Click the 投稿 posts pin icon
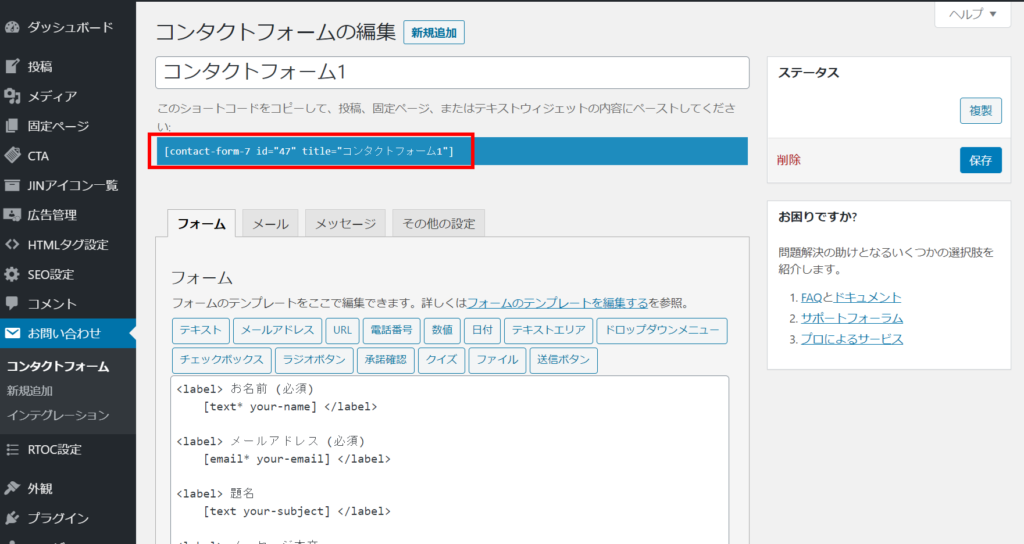 pyautogui.click(x=12, y=66)
